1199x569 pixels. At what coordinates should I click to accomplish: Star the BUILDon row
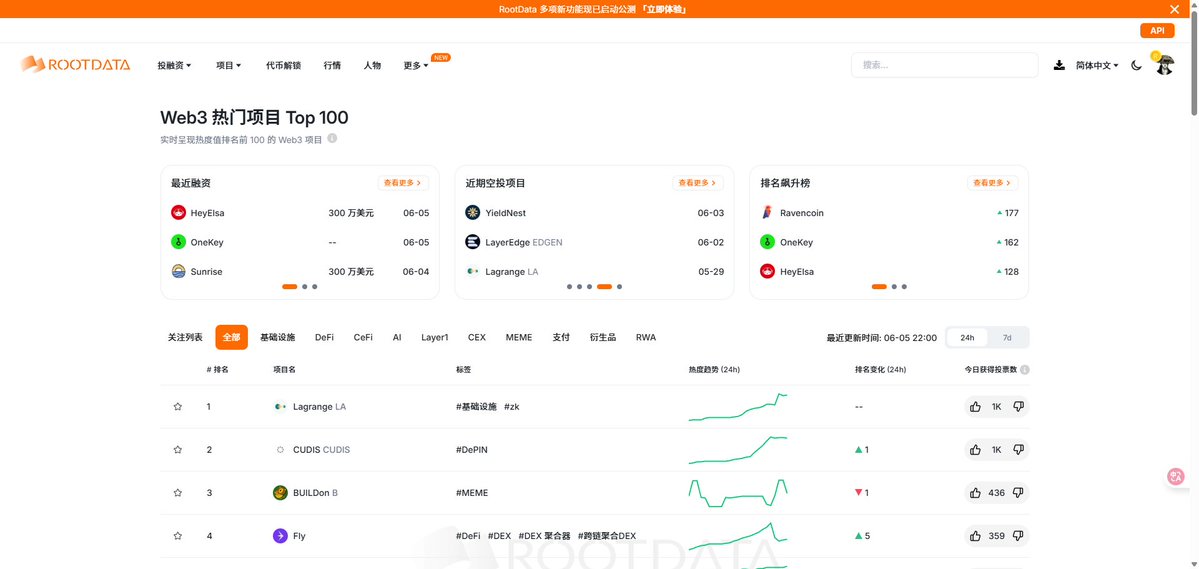178,493
